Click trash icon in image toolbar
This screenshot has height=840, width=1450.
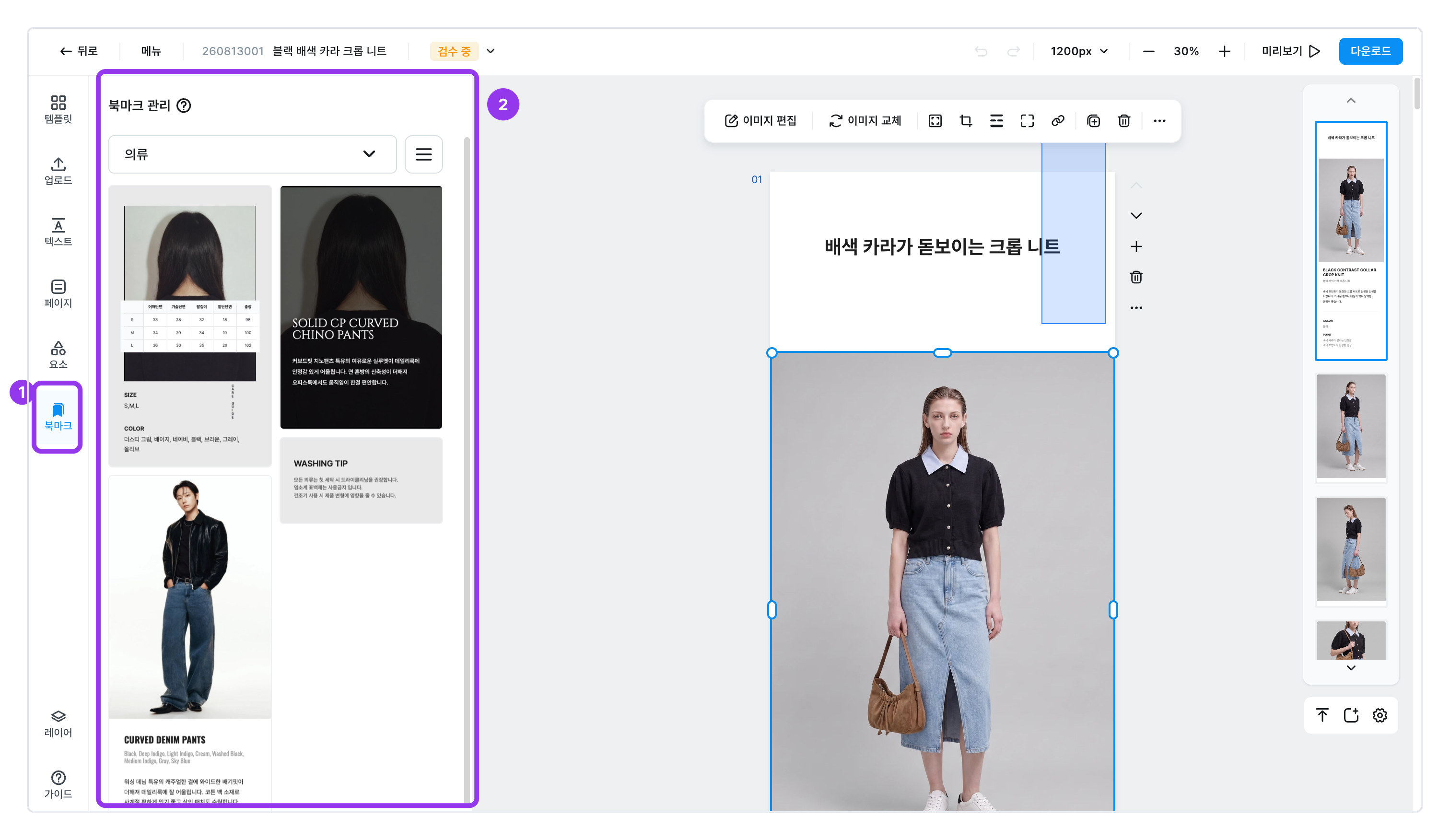point(1124,121)
